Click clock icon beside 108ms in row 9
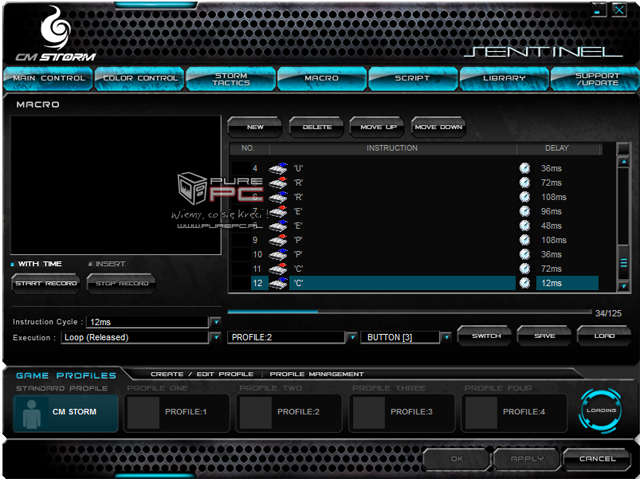Viewport: 640px width, 479px height. 524,240
